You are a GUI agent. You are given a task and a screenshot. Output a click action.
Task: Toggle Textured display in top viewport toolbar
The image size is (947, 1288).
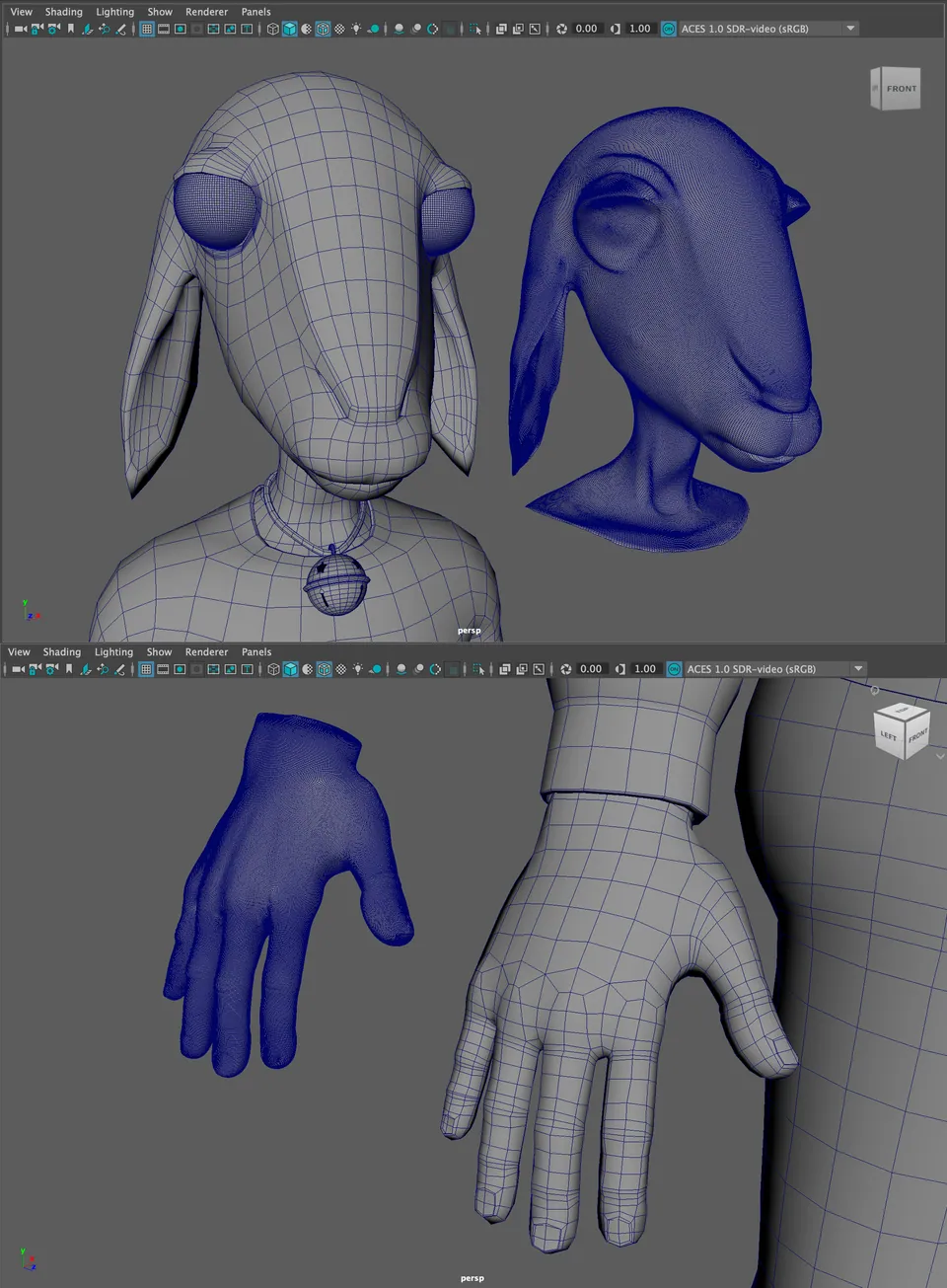[x=339, y=29]
